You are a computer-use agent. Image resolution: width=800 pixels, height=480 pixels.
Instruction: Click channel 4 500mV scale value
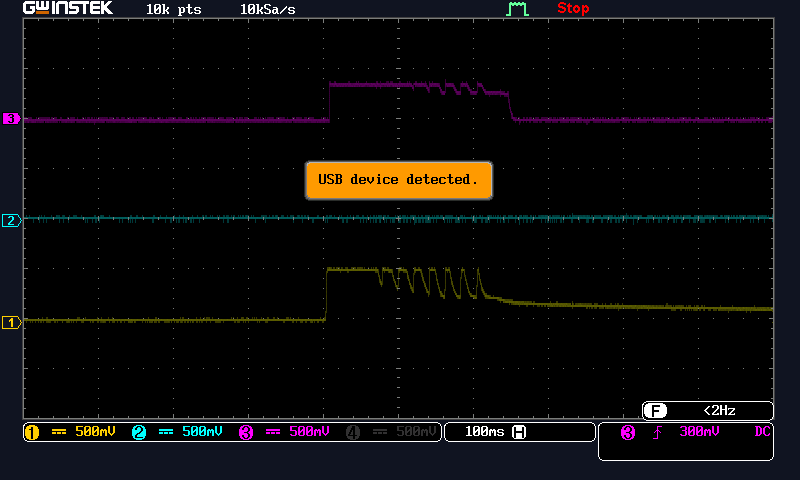416,432
